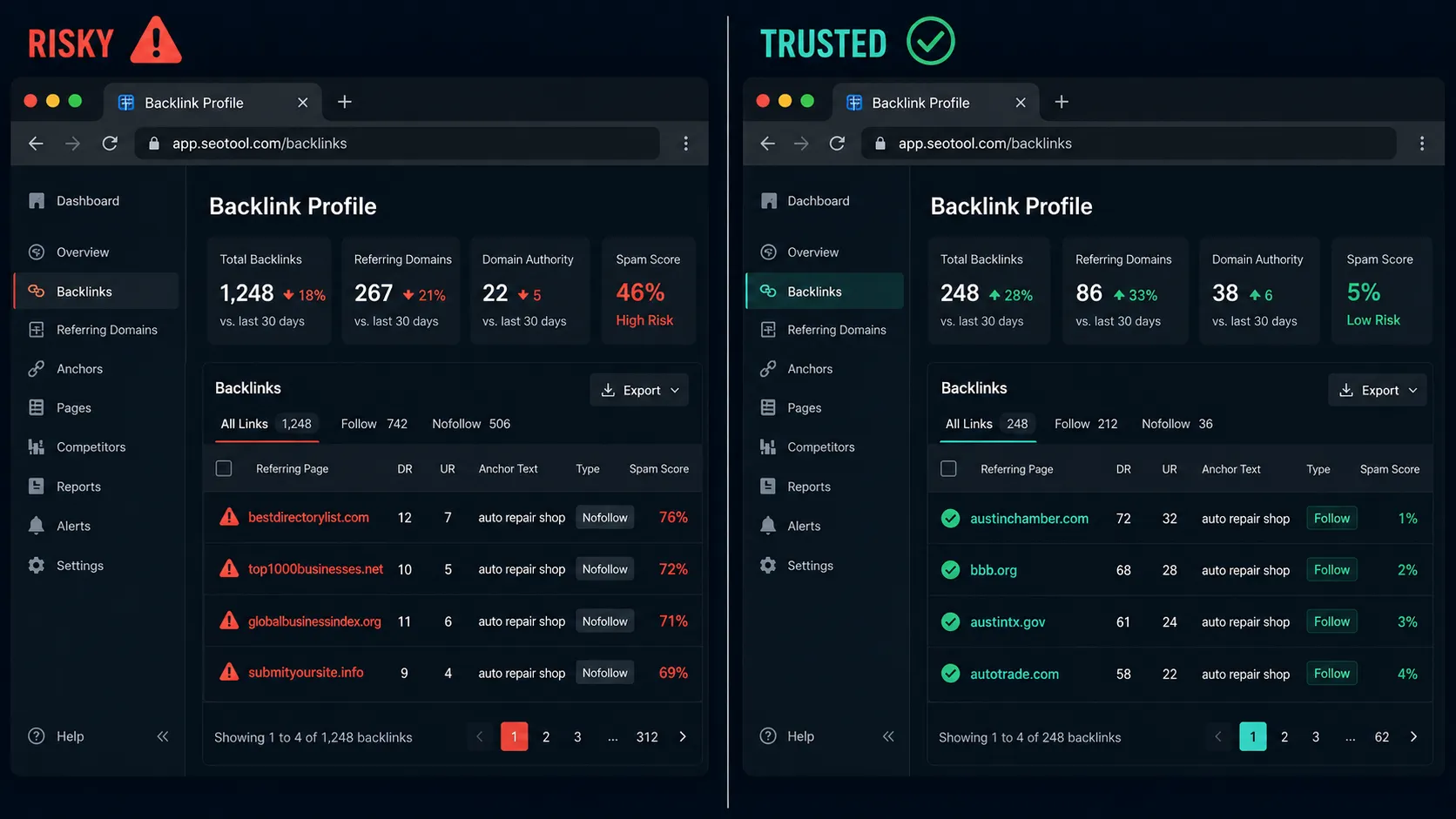1456x819 pixels.
Task: Toggle select-all checkbox in Trusted backlinks table
Action: pyautogui.click(x=948, y=468)
